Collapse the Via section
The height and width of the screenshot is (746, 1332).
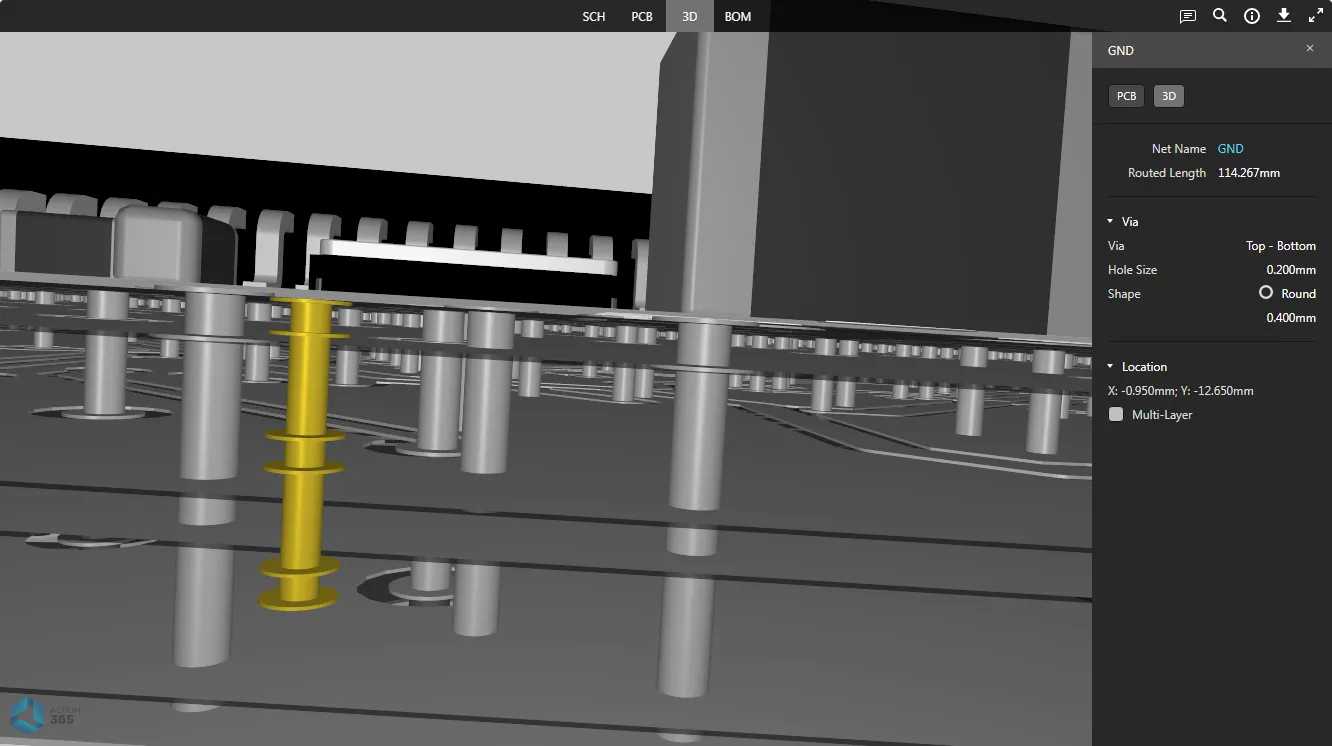click(x=1110, y=221)
